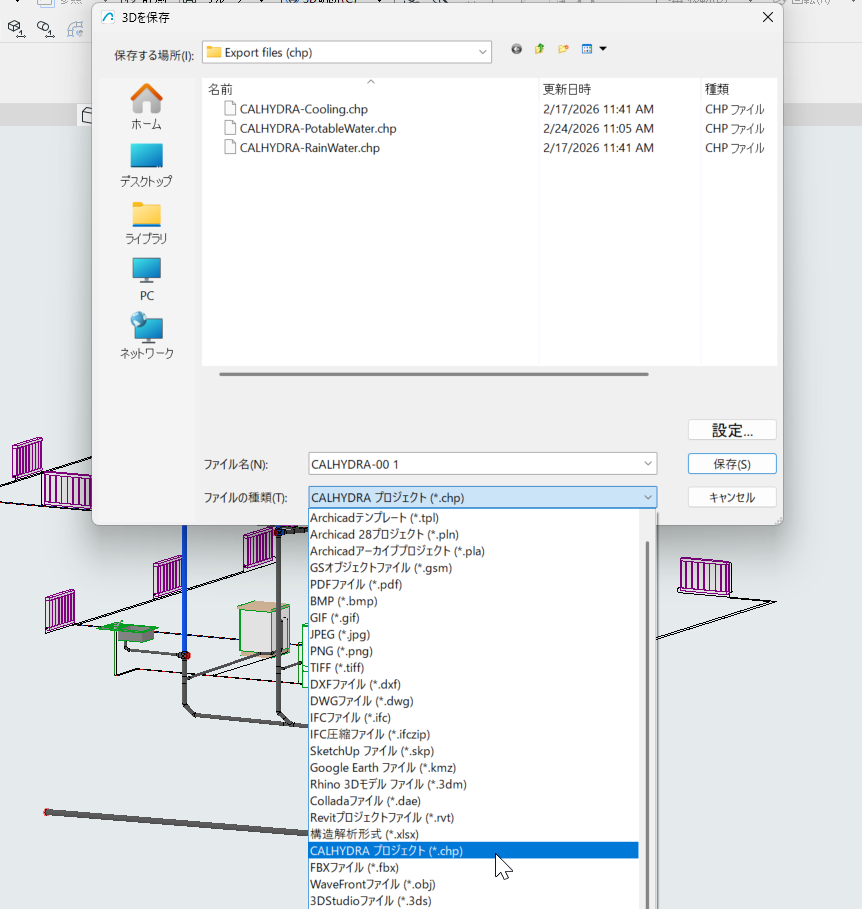Open the PC location

(x=146, y=279)
